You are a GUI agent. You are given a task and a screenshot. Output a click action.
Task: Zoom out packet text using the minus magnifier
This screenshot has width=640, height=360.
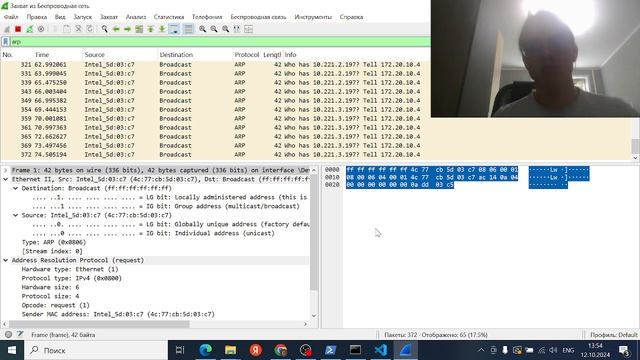pyautogui.click(x=214, y=29)
